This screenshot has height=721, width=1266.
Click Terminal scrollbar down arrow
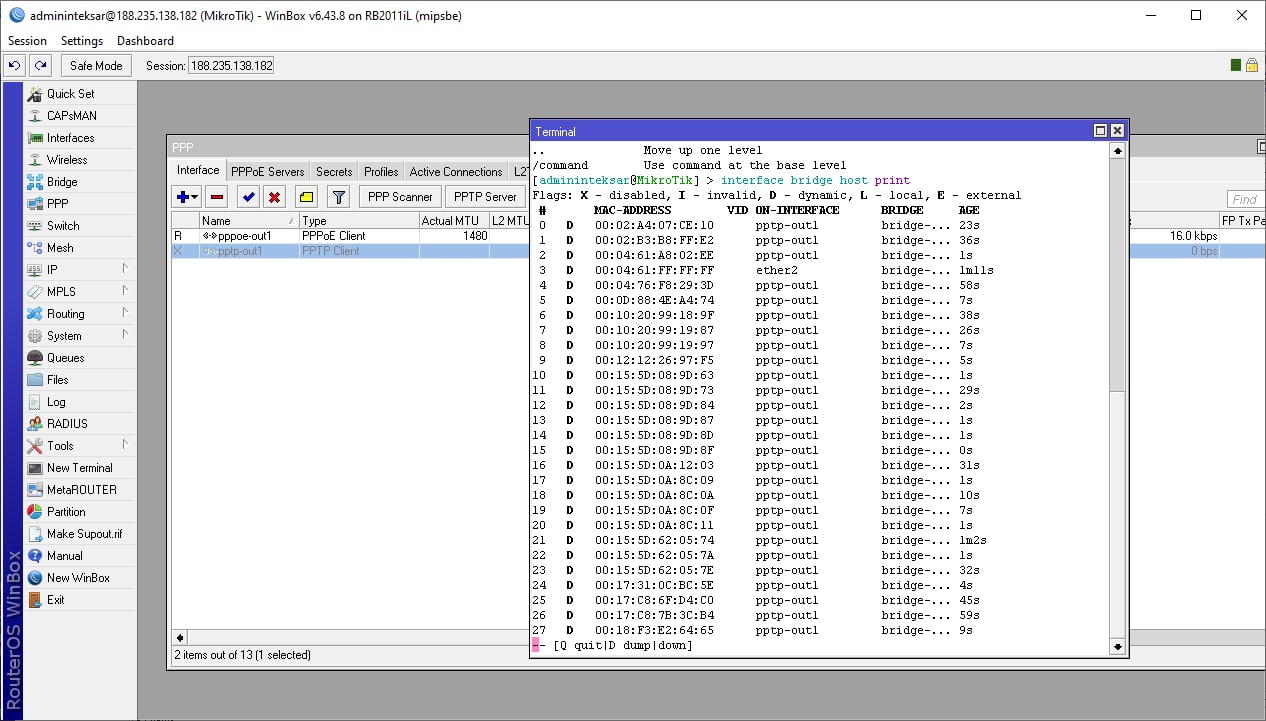pos(1118,647)
